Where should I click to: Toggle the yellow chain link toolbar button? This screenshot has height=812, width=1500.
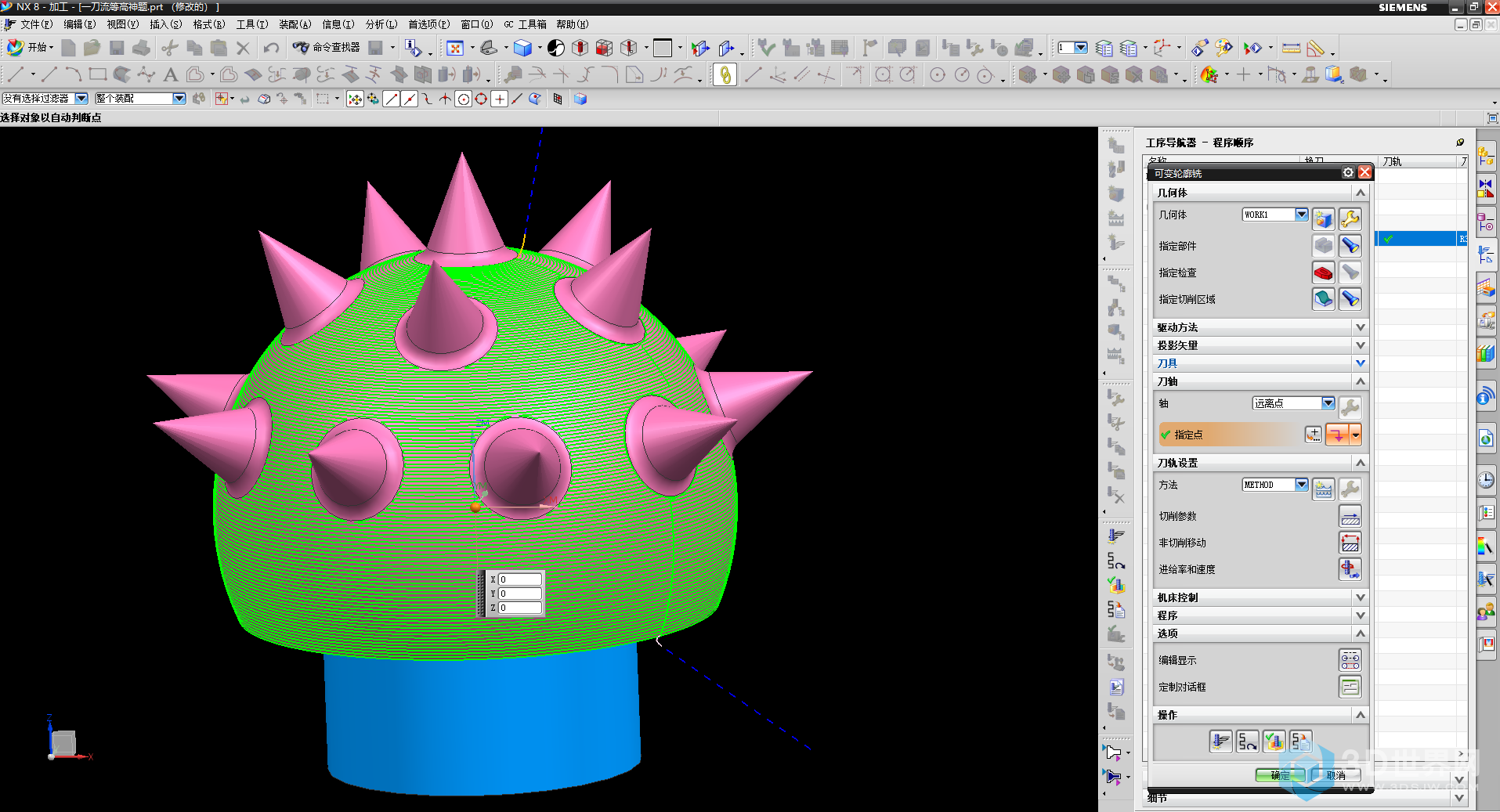click(x=725, y=74)
